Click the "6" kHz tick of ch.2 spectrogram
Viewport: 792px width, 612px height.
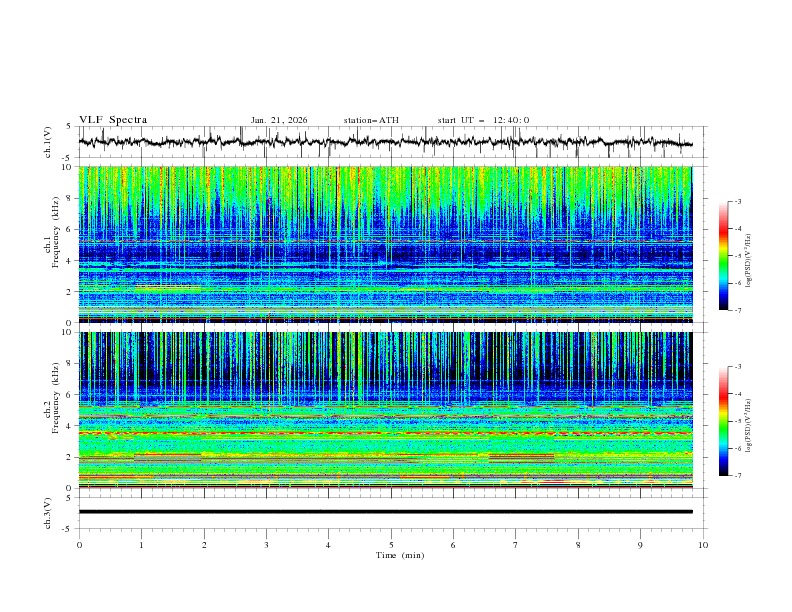pos(70,395)
